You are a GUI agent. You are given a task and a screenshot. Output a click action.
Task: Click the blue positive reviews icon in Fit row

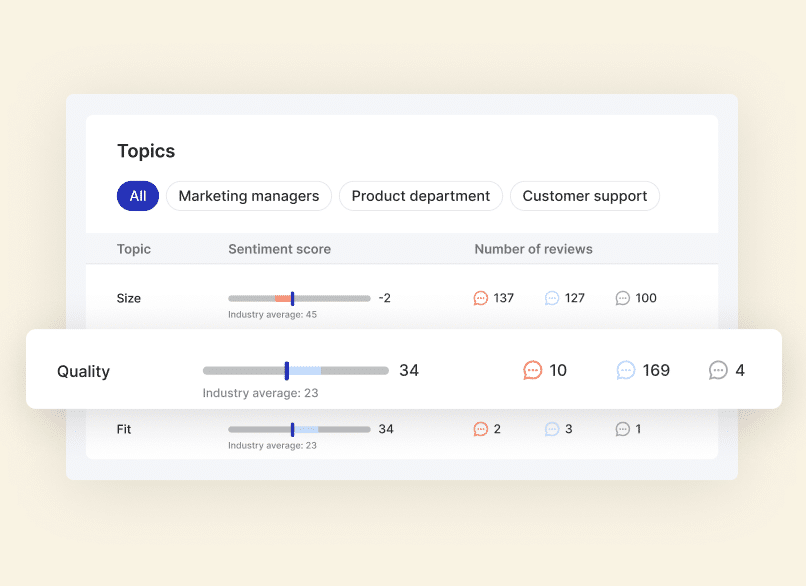[552, 429]
